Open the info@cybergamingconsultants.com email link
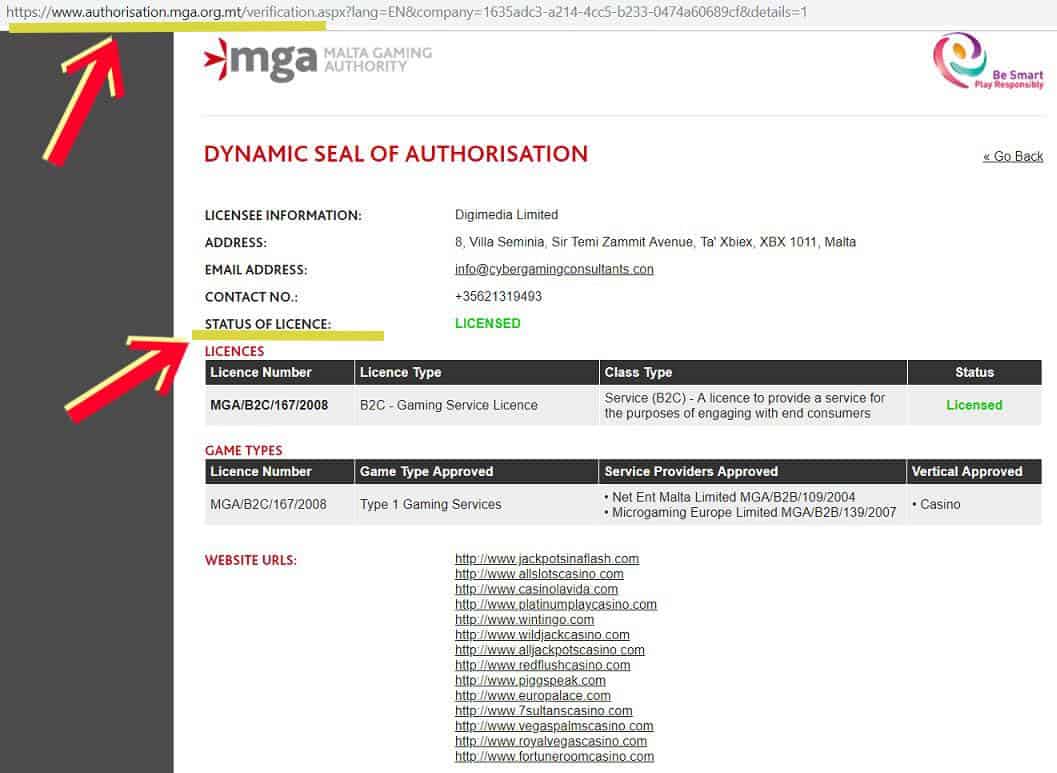Image resolution: width=1057 pixels, height=773 pixels. pos(554,269)
